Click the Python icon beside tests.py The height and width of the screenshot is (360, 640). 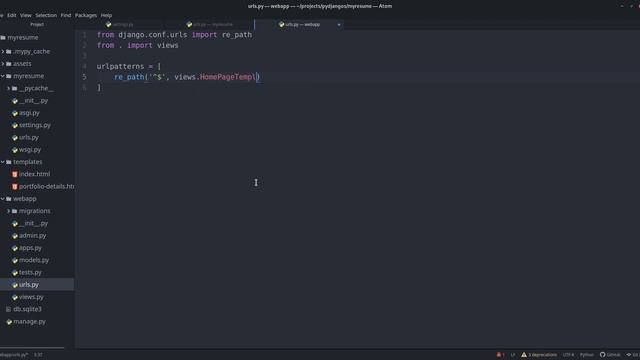(15, 273)
